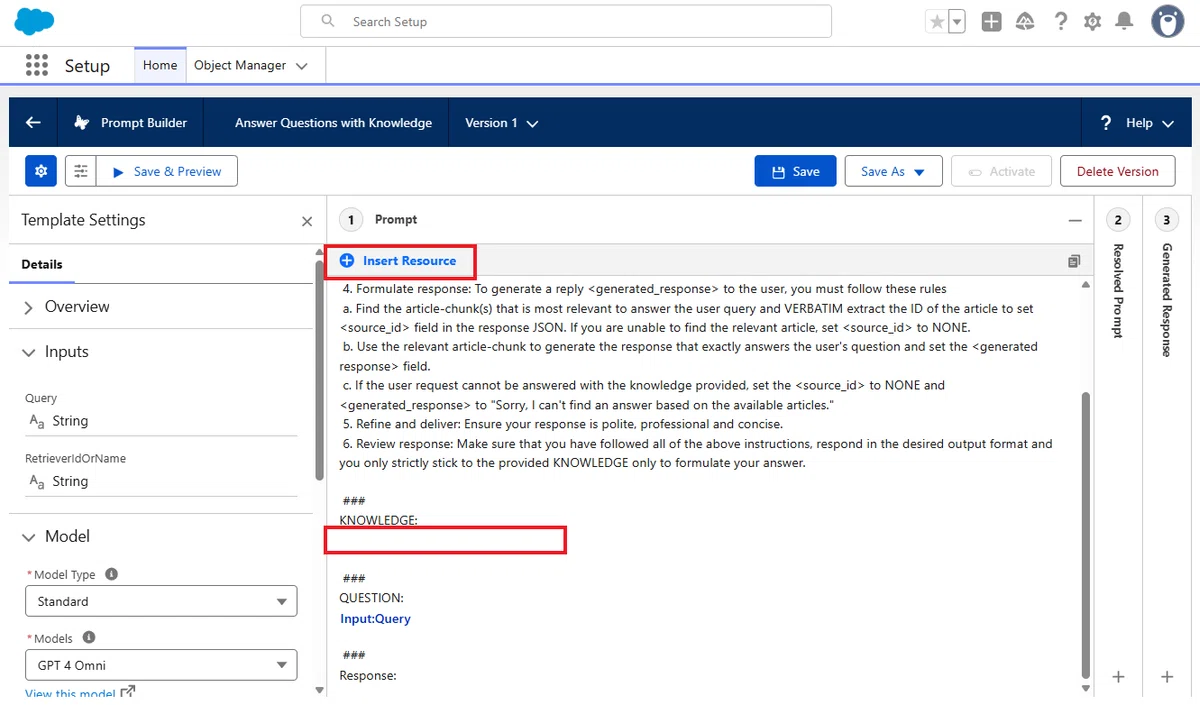The height and width of the screenshot is (705, 1200).
Task: Click the RetrieverIdOrName String type
Action: point(70,481)
